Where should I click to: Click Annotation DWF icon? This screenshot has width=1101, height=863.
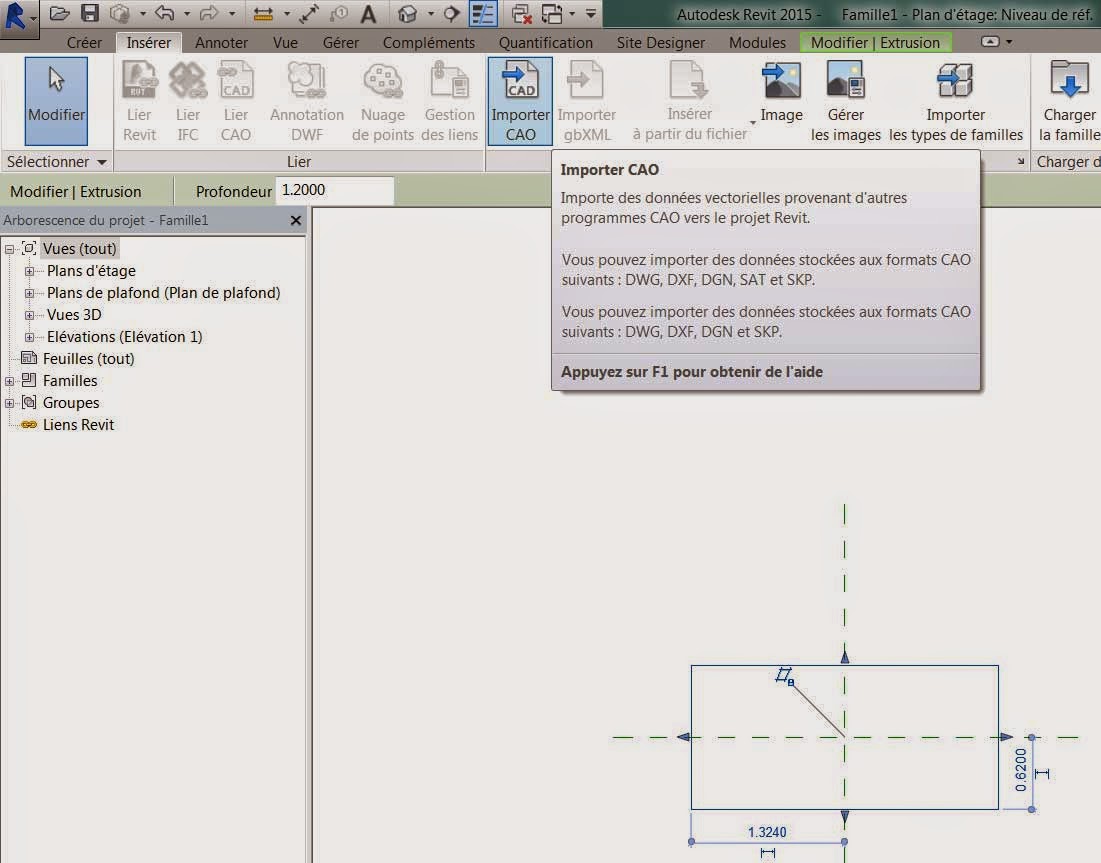click(307, 100)
